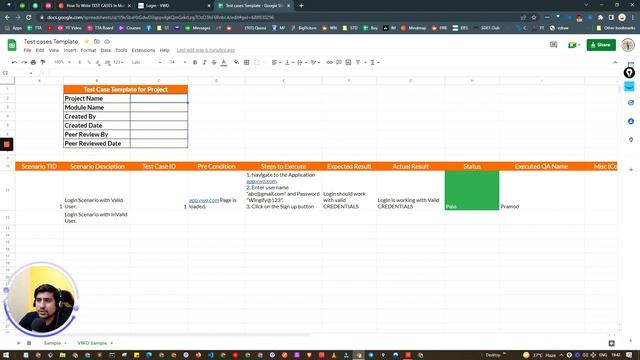Image resolution: width=640 pixels, height=360 pixels.
Task: Expand the vertical align dropdown
Action: click(289, 62)
